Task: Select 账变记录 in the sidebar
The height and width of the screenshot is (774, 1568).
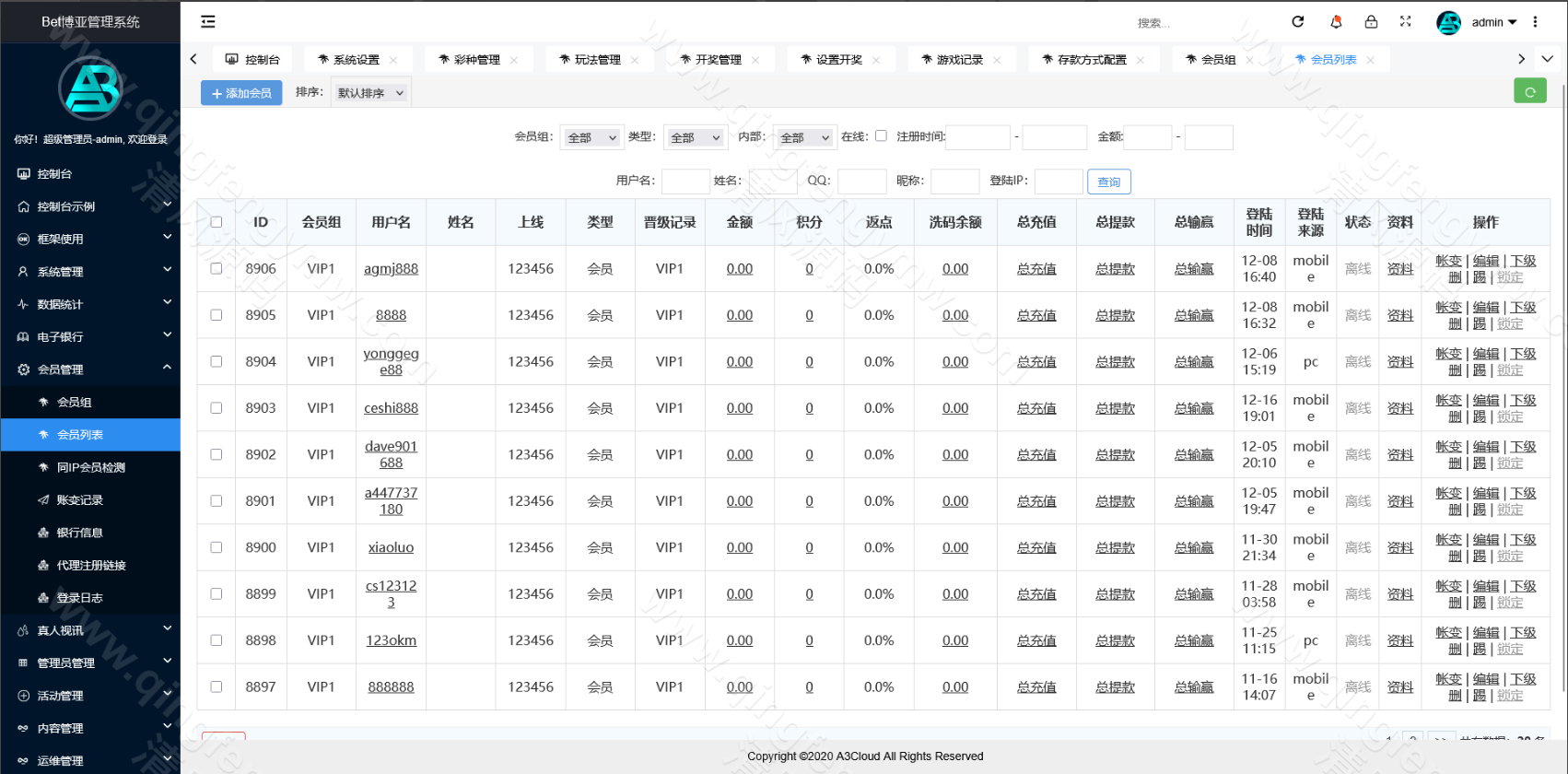Action: point(80,500)
